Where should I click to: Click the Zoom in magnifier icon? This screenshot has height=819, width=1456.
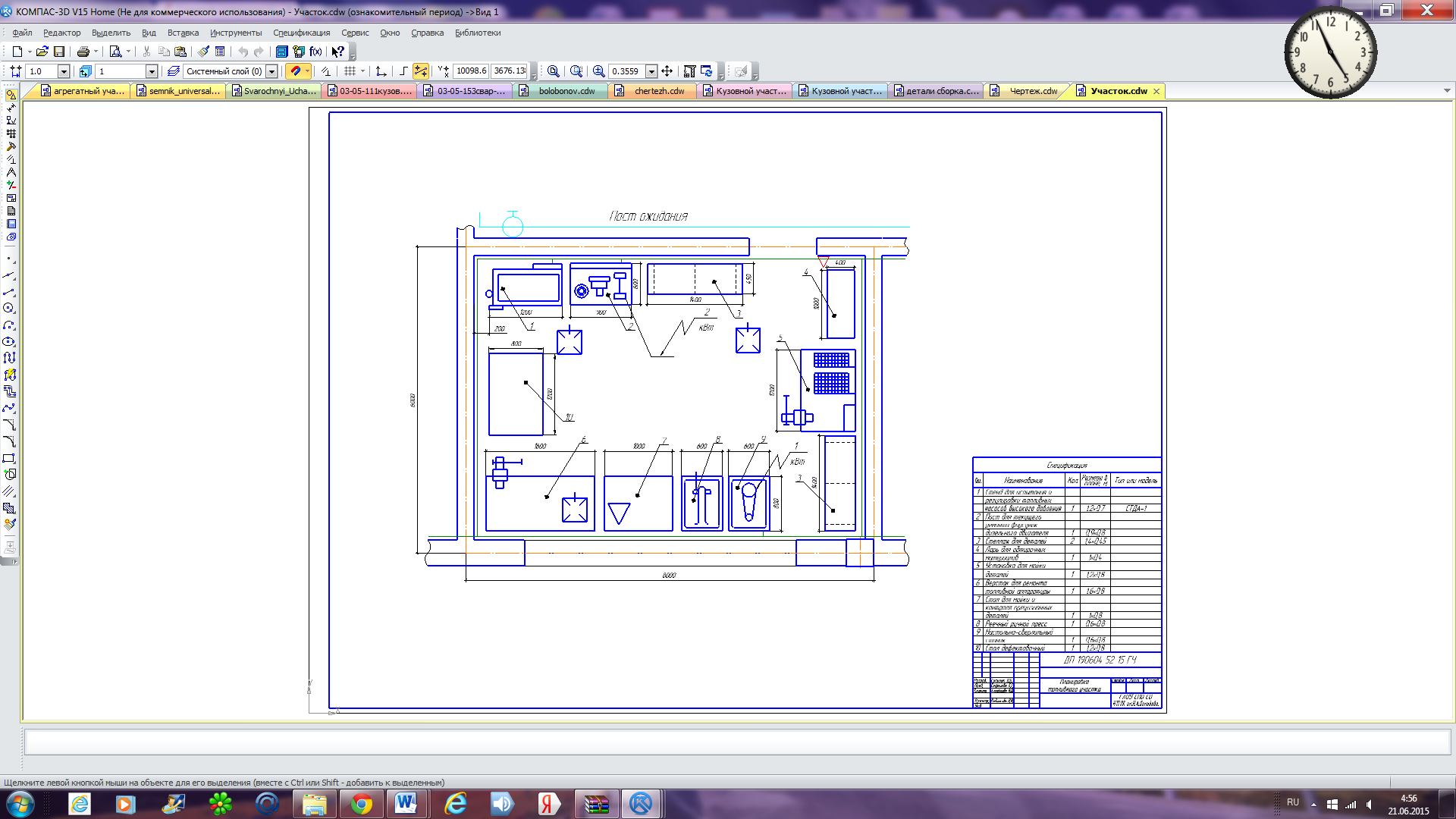tap(599, 71)
